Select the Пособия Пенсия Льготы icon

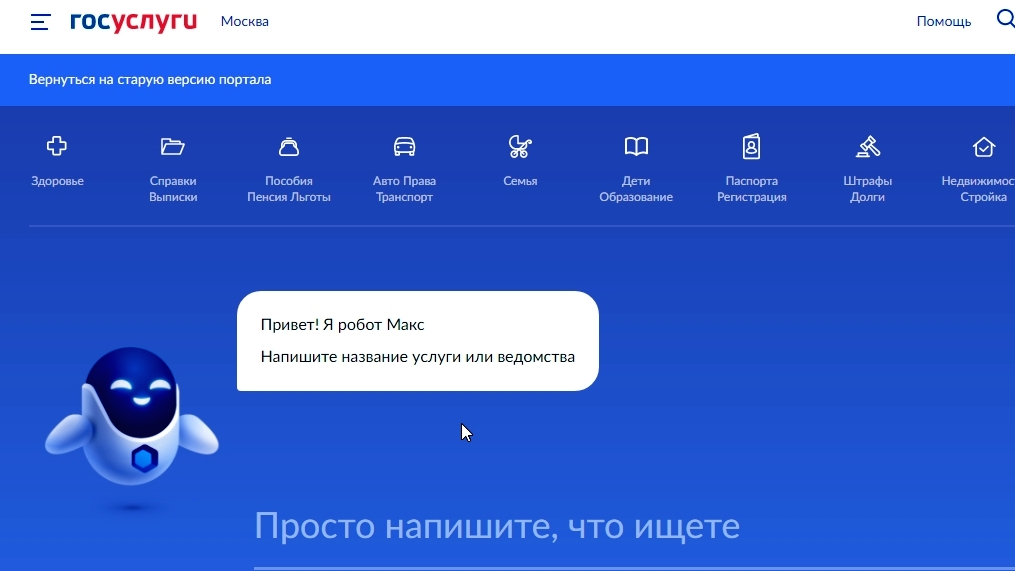click(289, 147)
